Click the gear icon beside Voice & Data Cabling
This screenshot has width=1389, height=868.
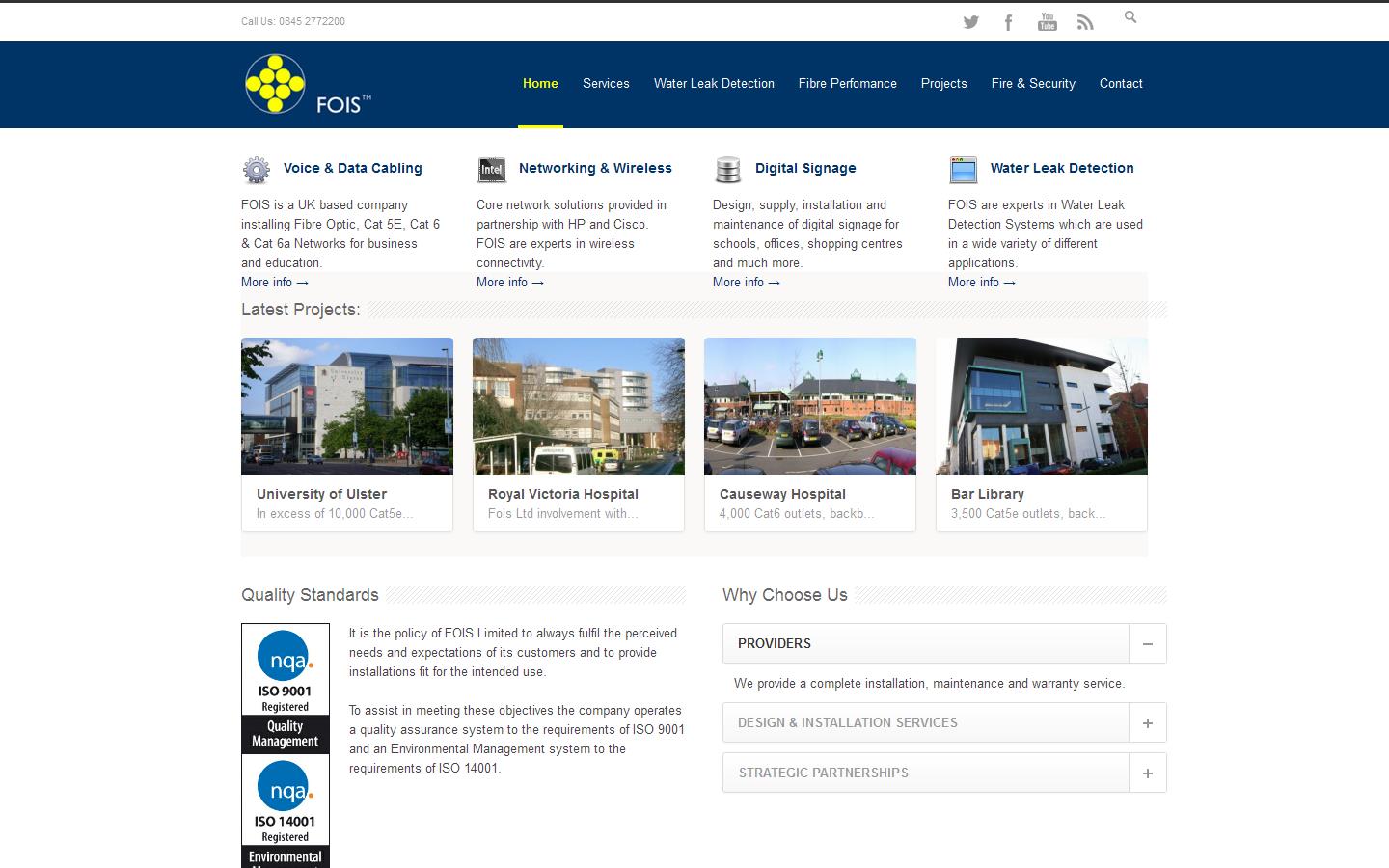click(x=256, y=170)
